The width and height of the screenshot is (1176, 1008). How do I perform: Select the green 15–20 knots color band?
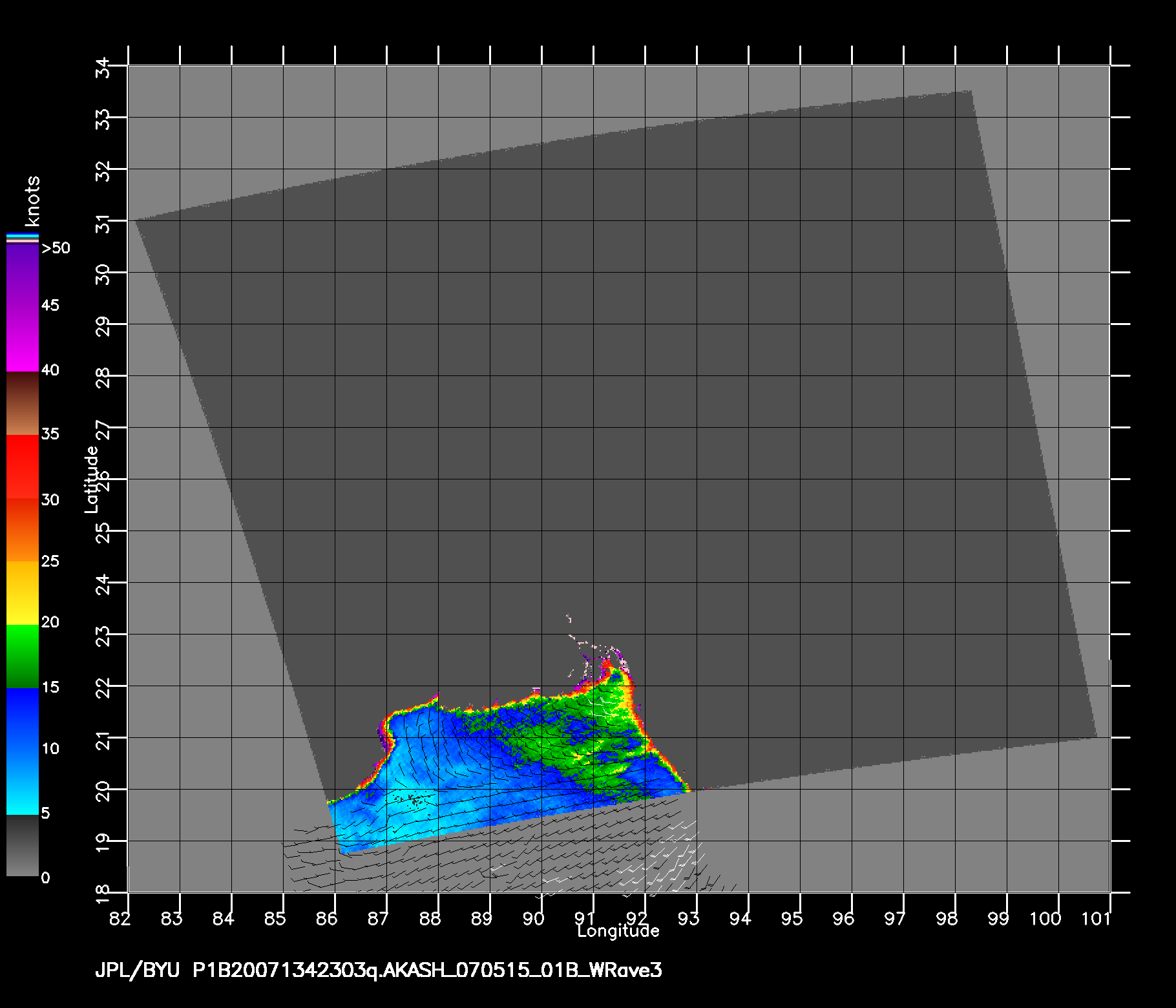[x=23, y=656]
